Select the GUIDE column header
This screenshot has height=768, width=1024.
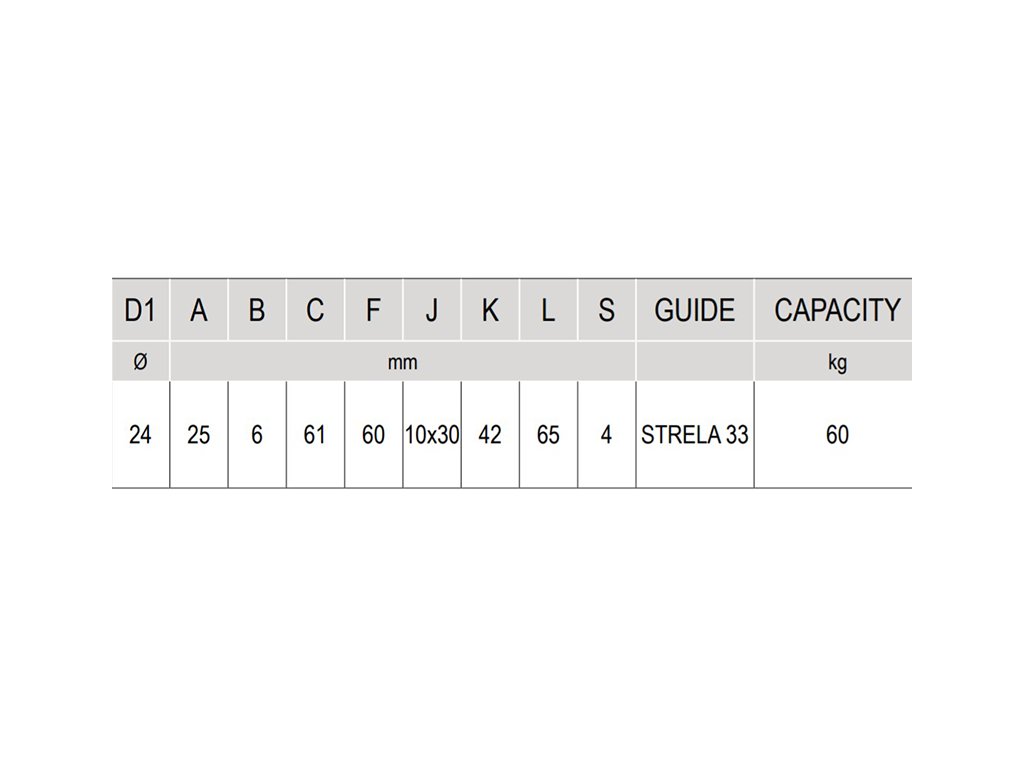coord(695,310)
